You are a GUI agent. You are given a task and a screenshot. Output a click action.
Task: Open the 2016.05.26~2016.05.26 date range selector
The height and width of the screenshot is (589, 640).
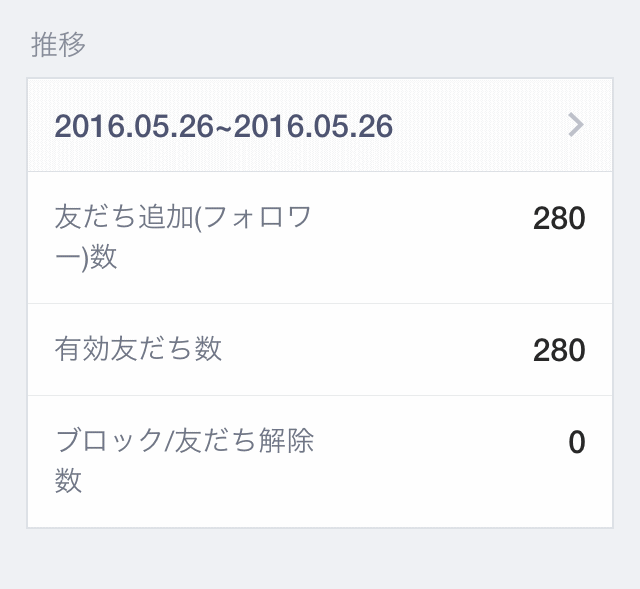pyautogui.click(x=320, y=125)
